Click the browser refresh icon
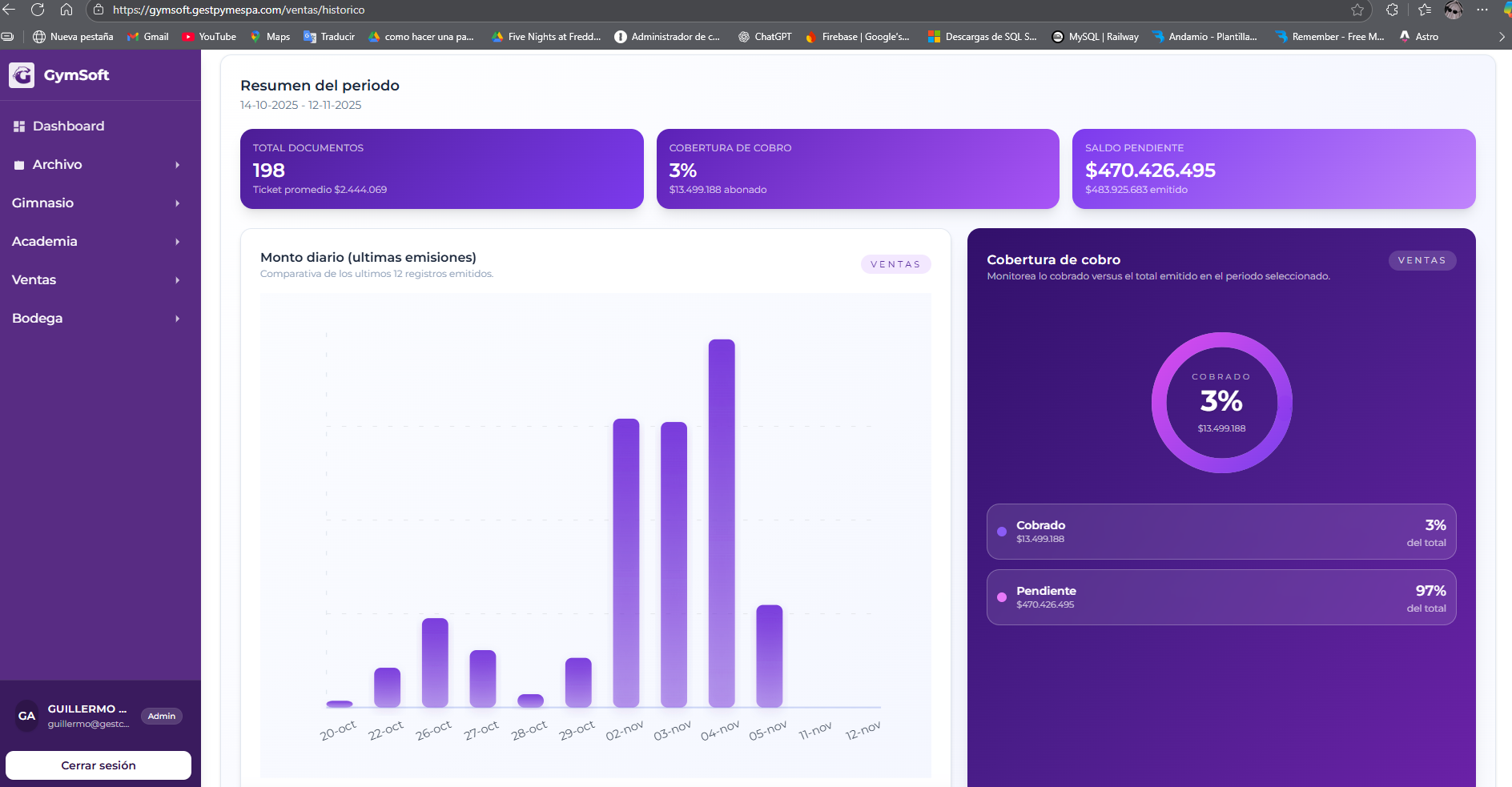 pos(38,10)
